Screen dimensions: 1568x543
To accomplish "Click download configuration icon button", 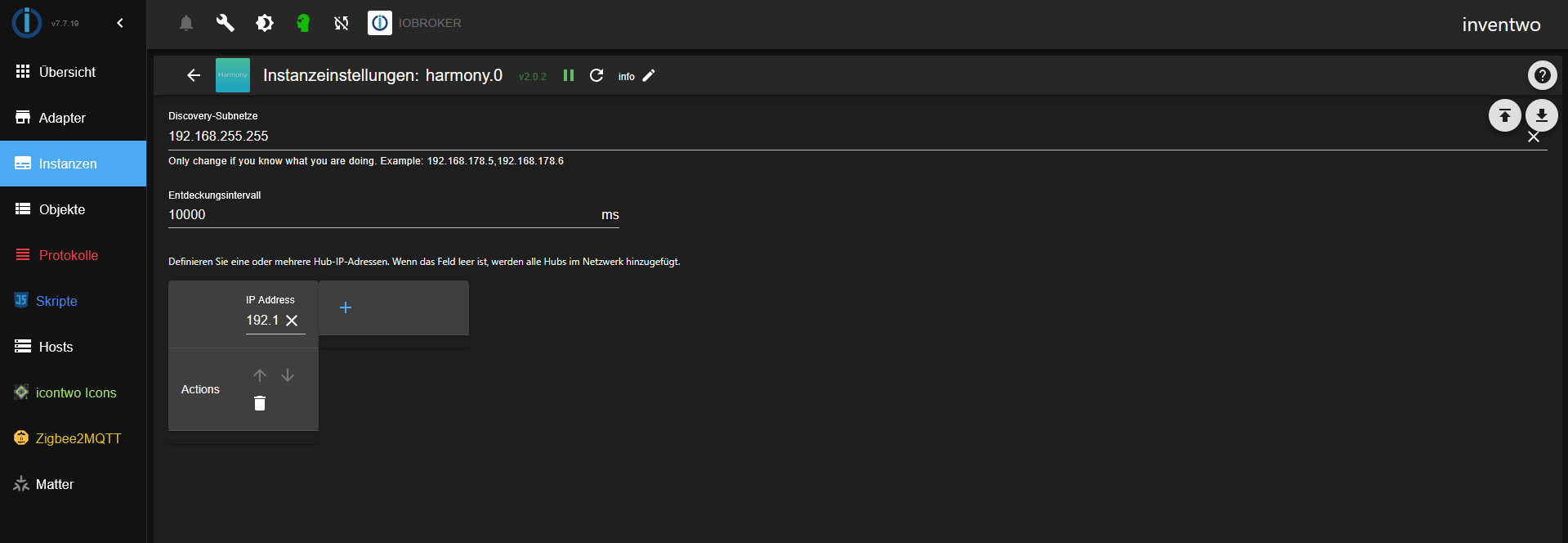I will (x=1541, y=115).
